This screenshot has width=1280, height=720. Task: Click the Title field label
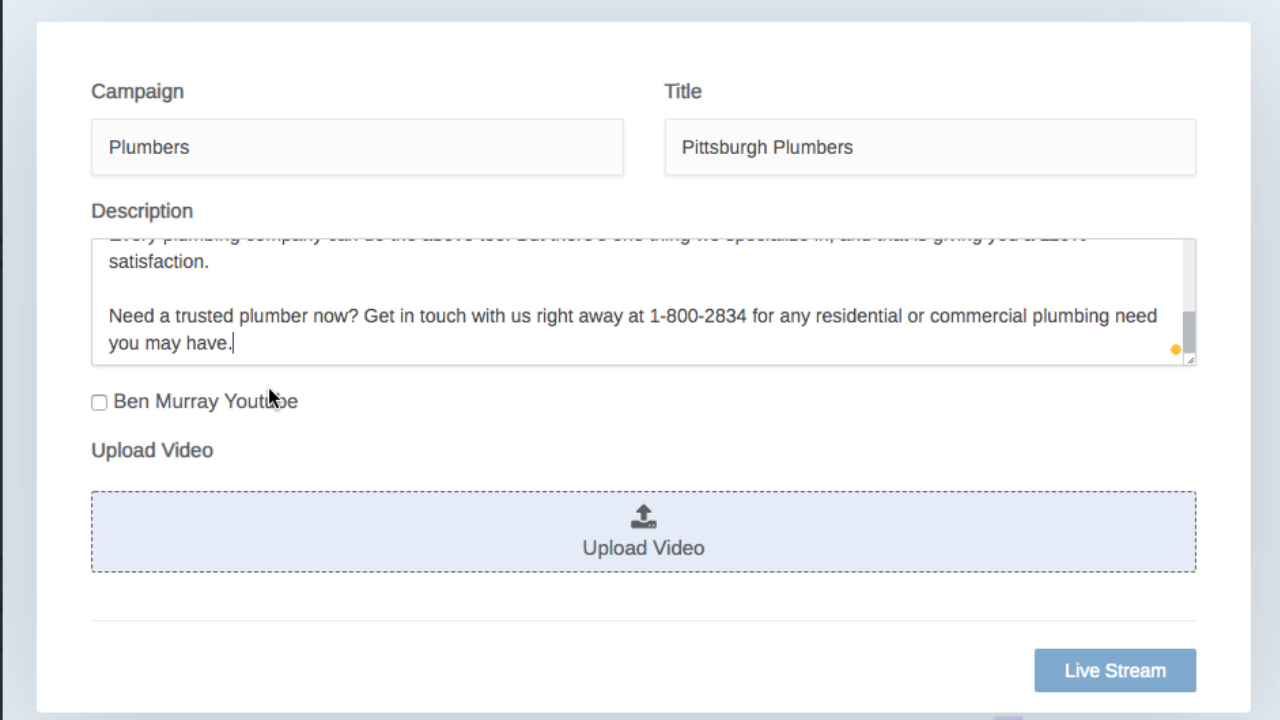683,91
